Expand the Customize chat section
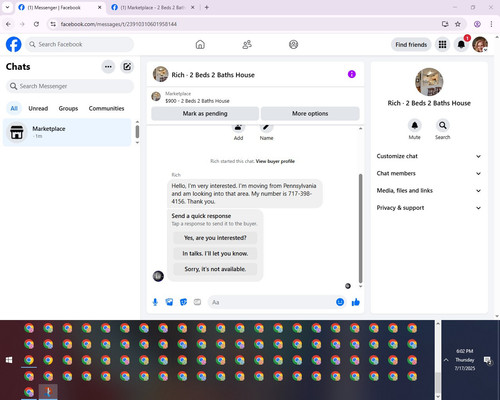 [429, 156]
